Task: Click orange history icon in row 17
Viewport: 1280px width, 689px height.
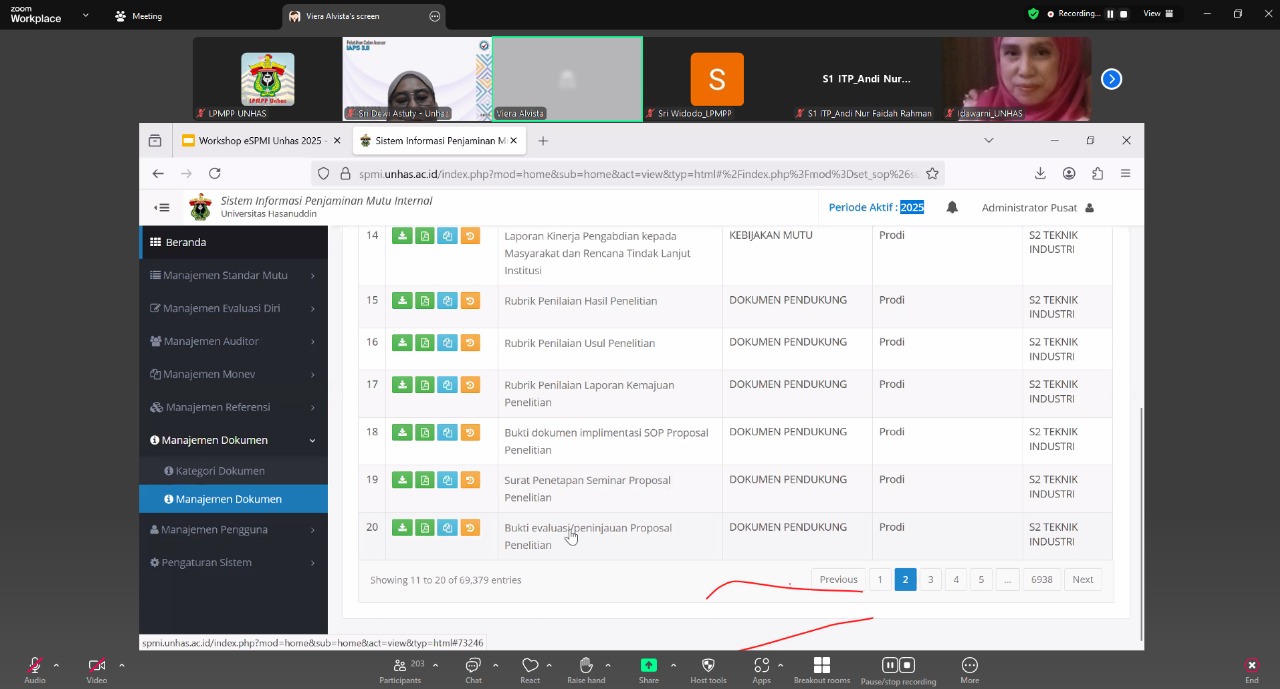Action: click(x=470, y=385)
